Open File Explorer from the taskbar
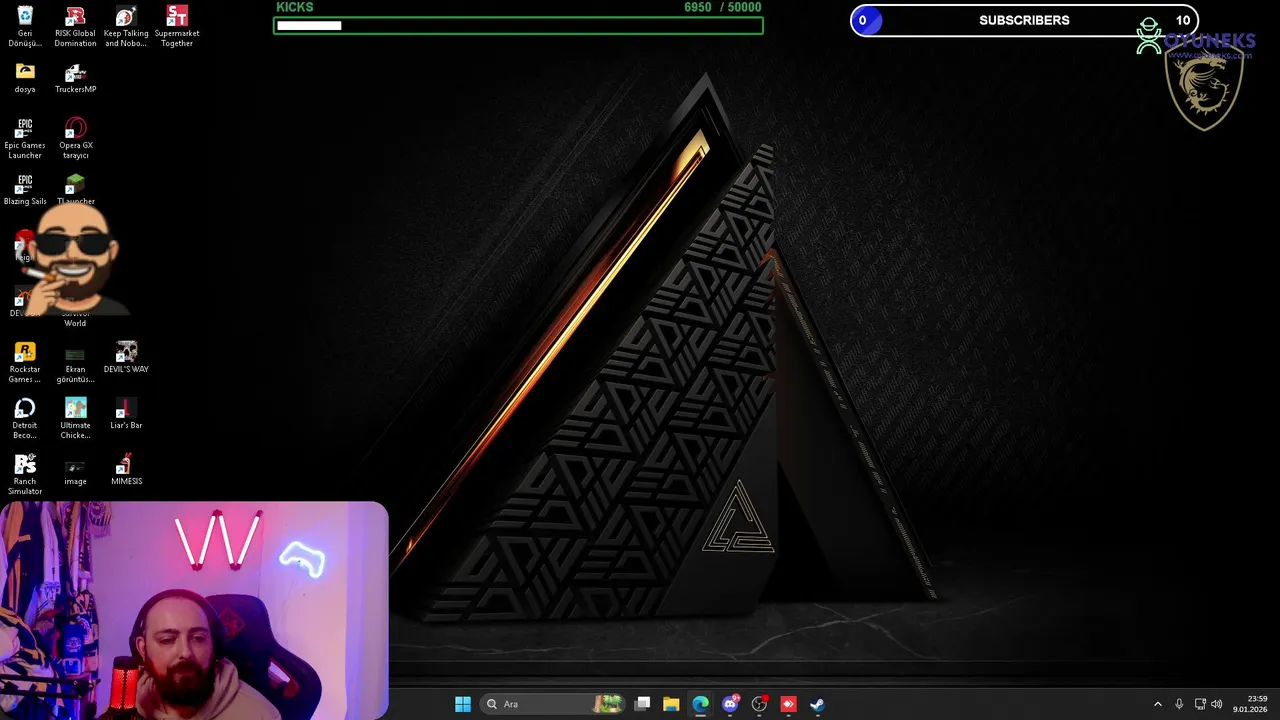This screenshot has height=720, width=1280. click(x=671, y=704)
